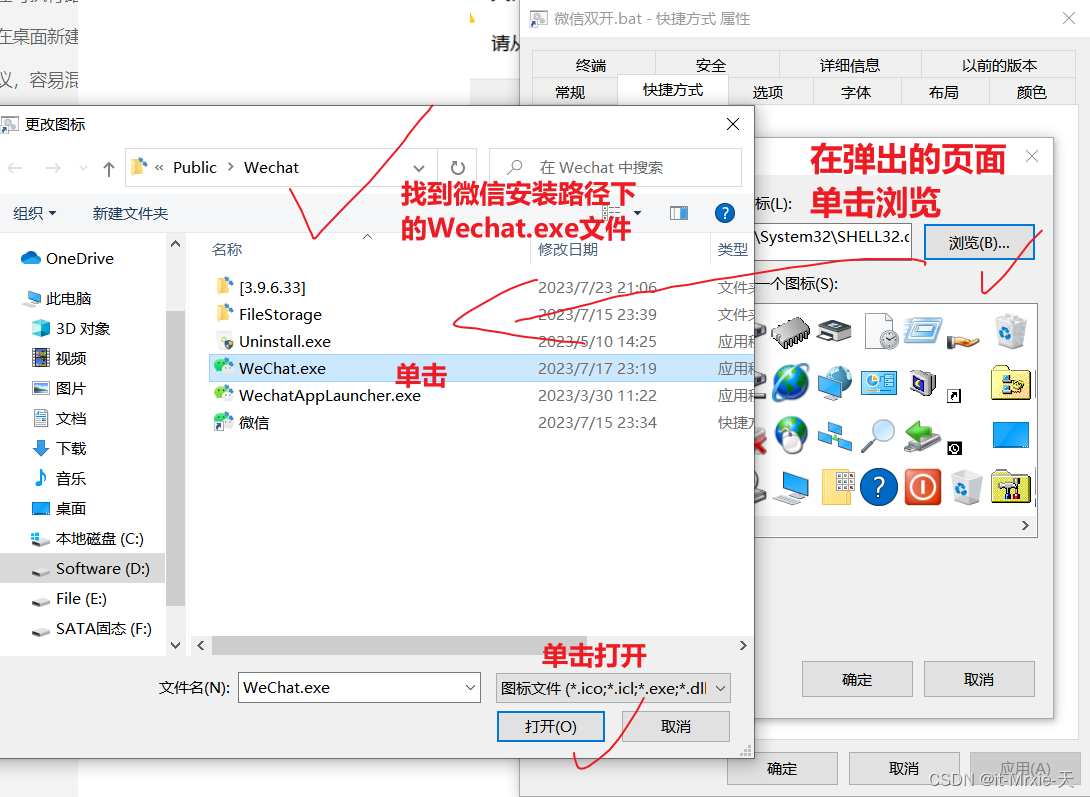Viewport: 1090px width, 797px height.
Task: Click 新建文件夹 in toolbar
Action: click(x=130, y=213)
